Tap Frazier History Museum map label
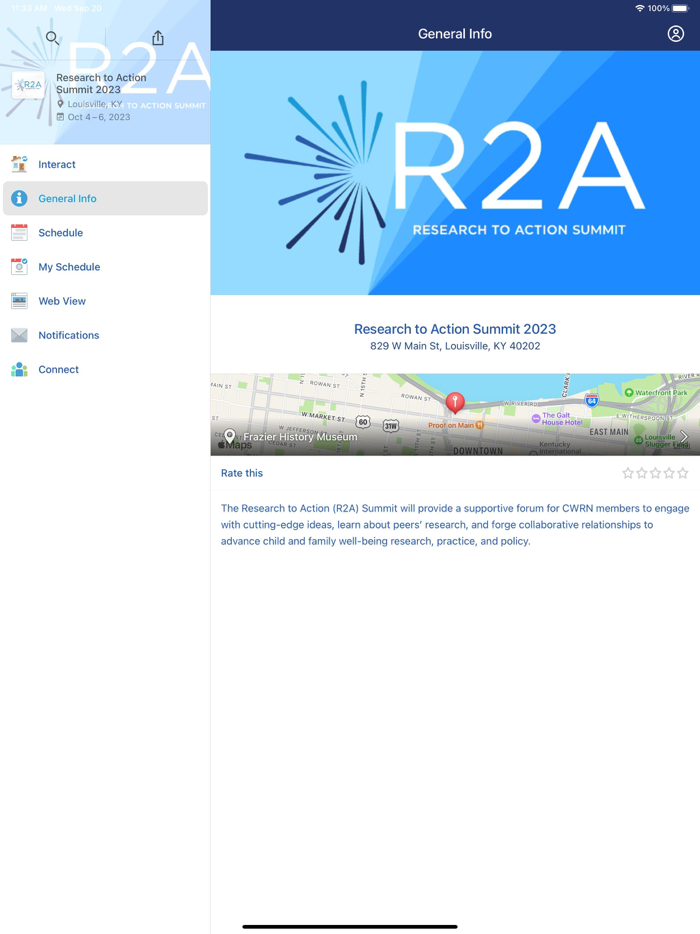The width and height of the screenshot is (700, 934). point(300,437)
